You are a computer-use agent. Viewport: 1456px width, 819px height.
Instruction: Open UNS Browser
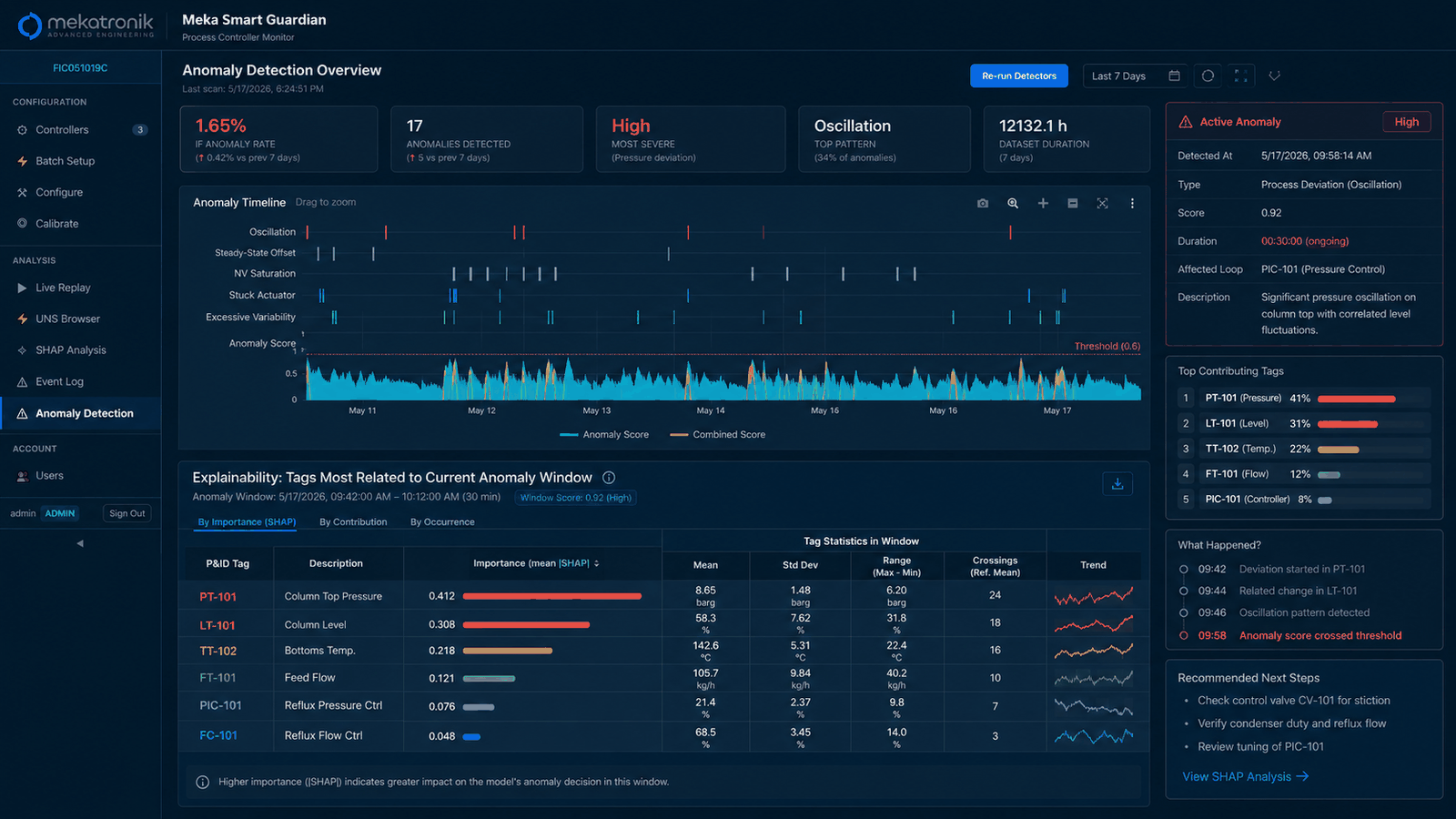(80, 318)
